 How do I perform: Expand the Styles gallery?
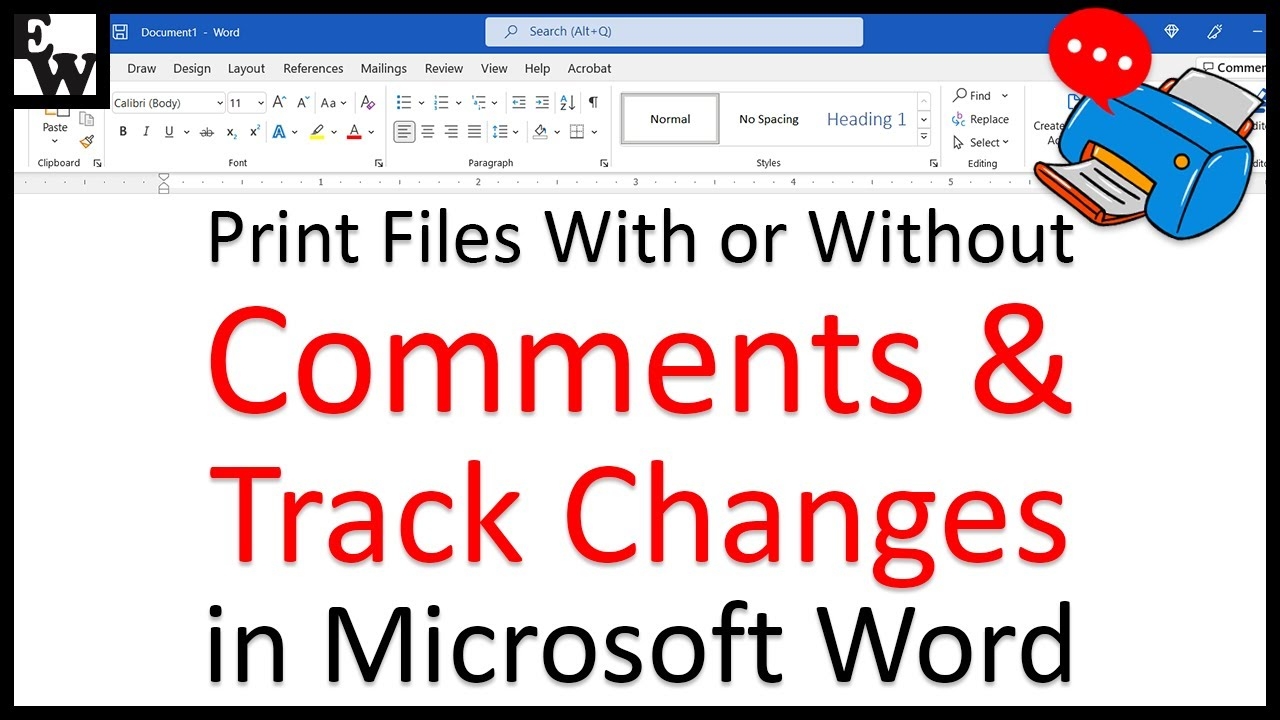[x=924, y=136]
